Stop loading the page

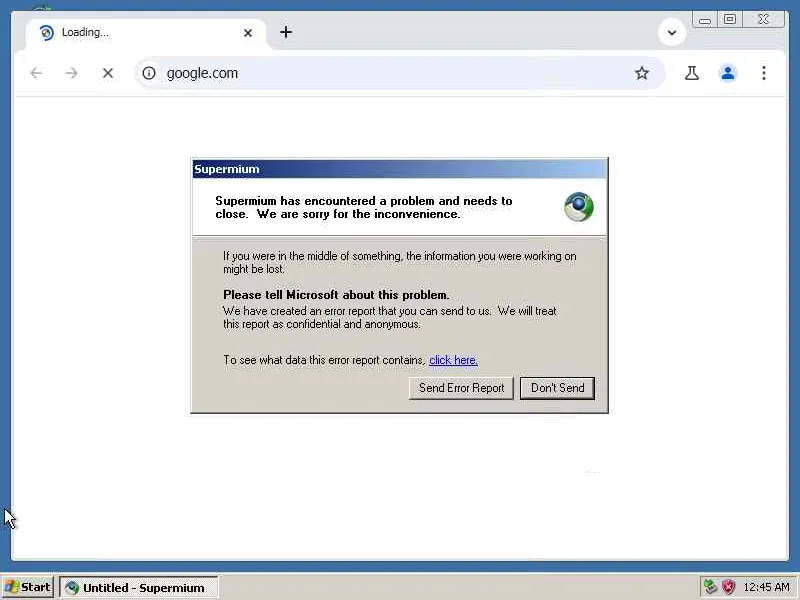(108, 73)
